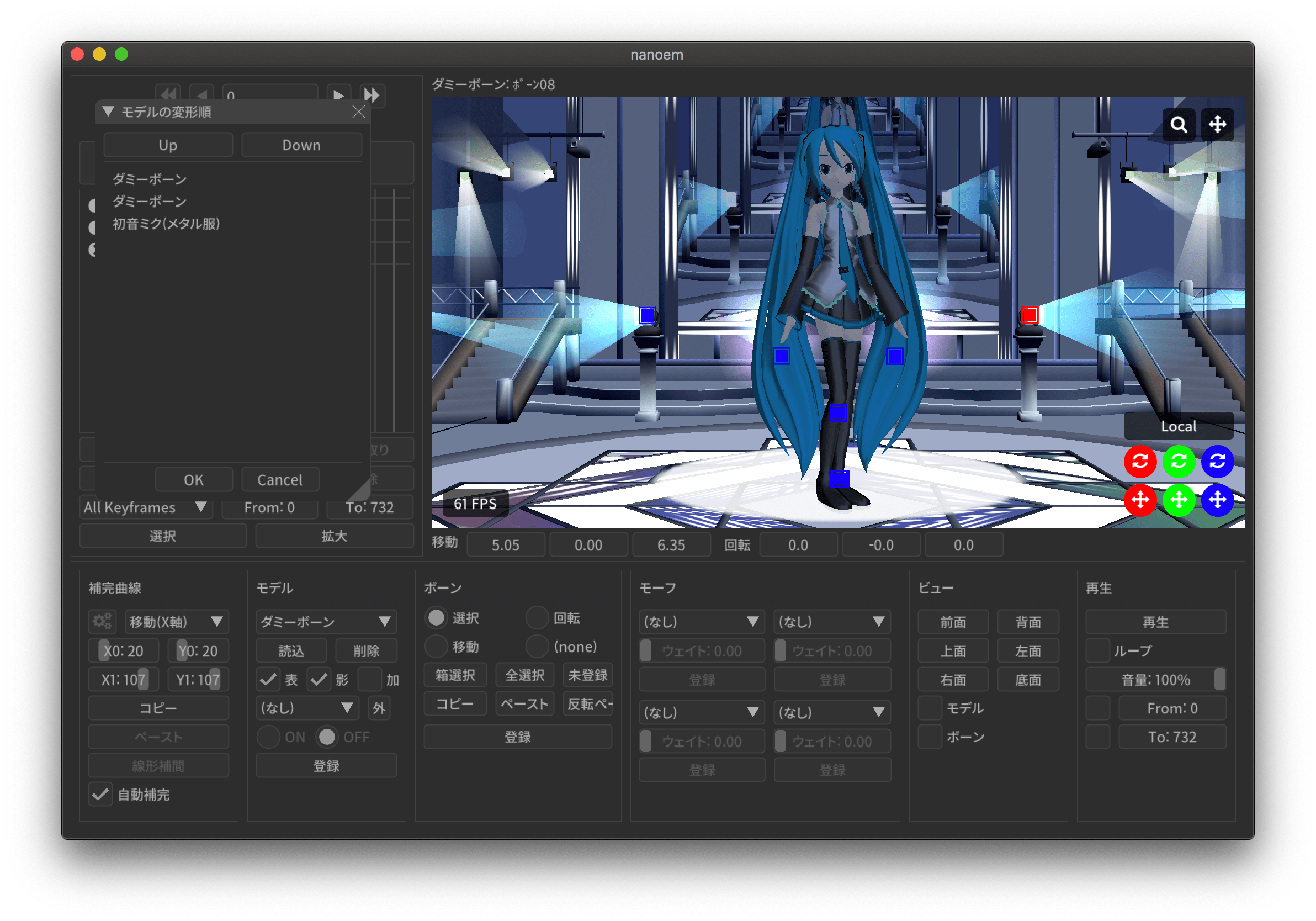Click the green rotate Y-axis icon
The height and width of the screenshot is (921, 1316).
(x=1178, y=461)
